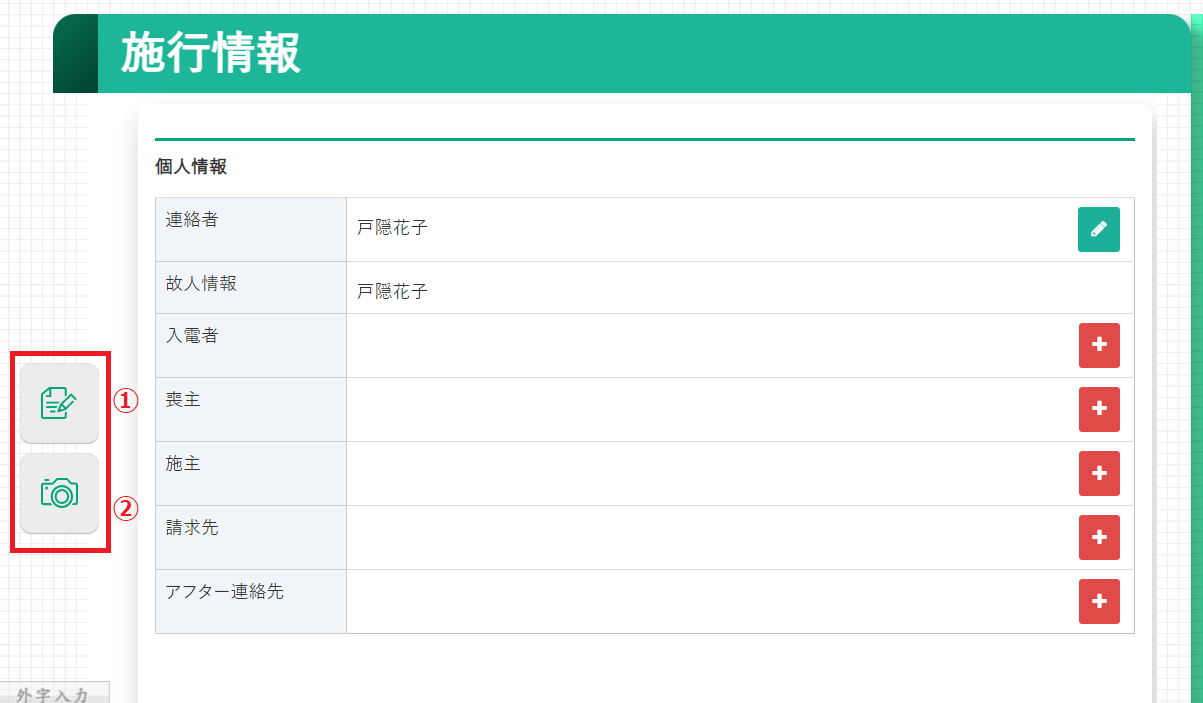Click the 連絡者 row label

click(192, 220)
